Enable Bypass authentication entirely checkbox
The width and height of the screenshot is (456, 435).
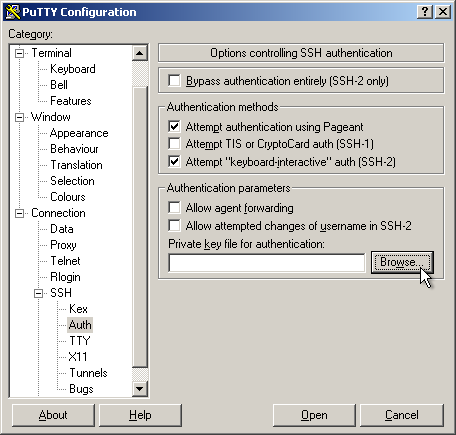coord(174,81)
